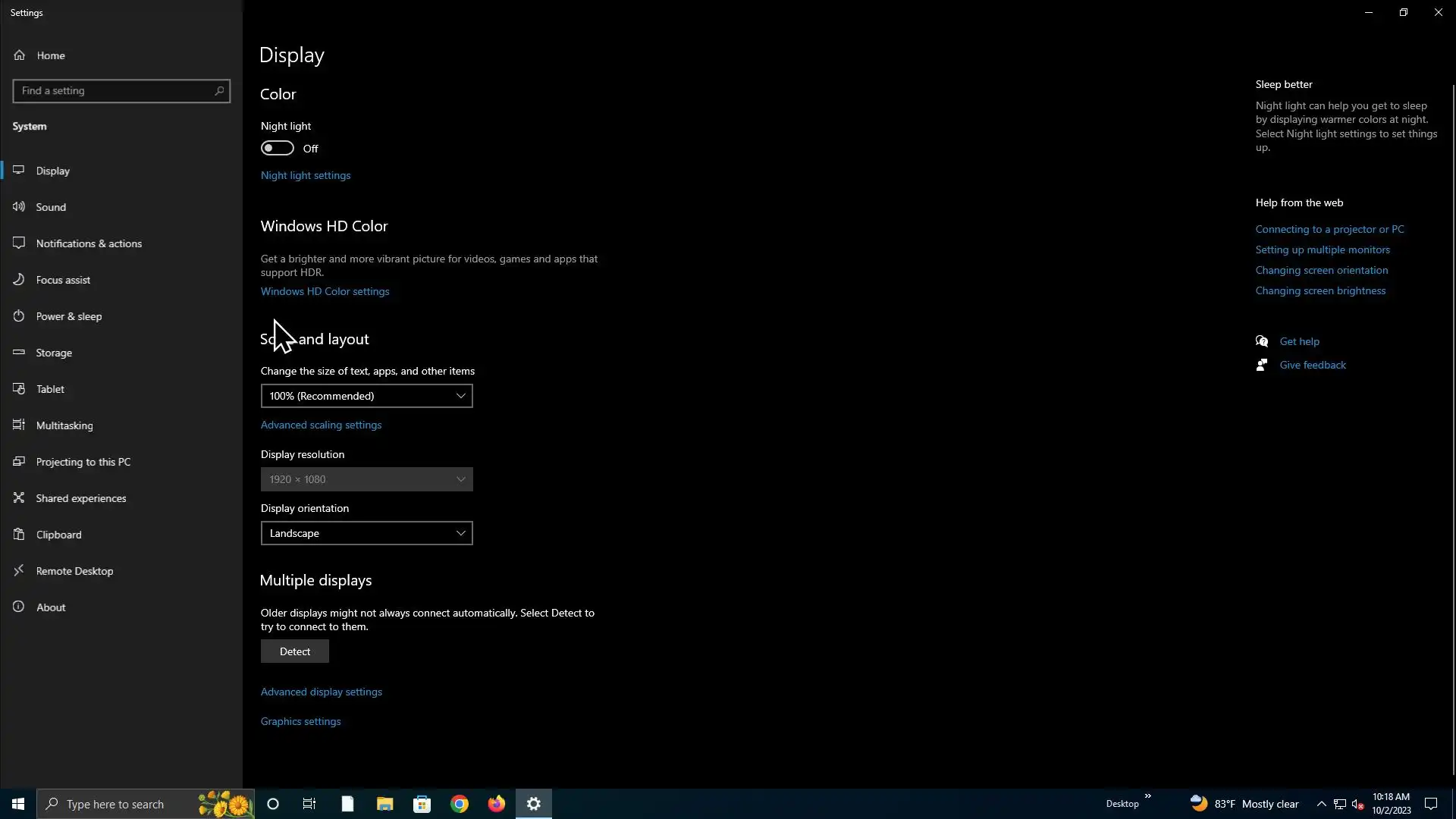Select Multitasking in the sidebar

tap(64, 425)
